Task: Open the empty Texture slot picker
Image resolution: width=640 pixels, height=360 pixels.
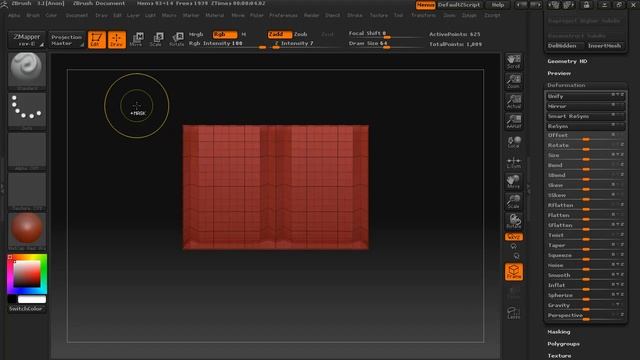Action: click(x=27, y=191)
